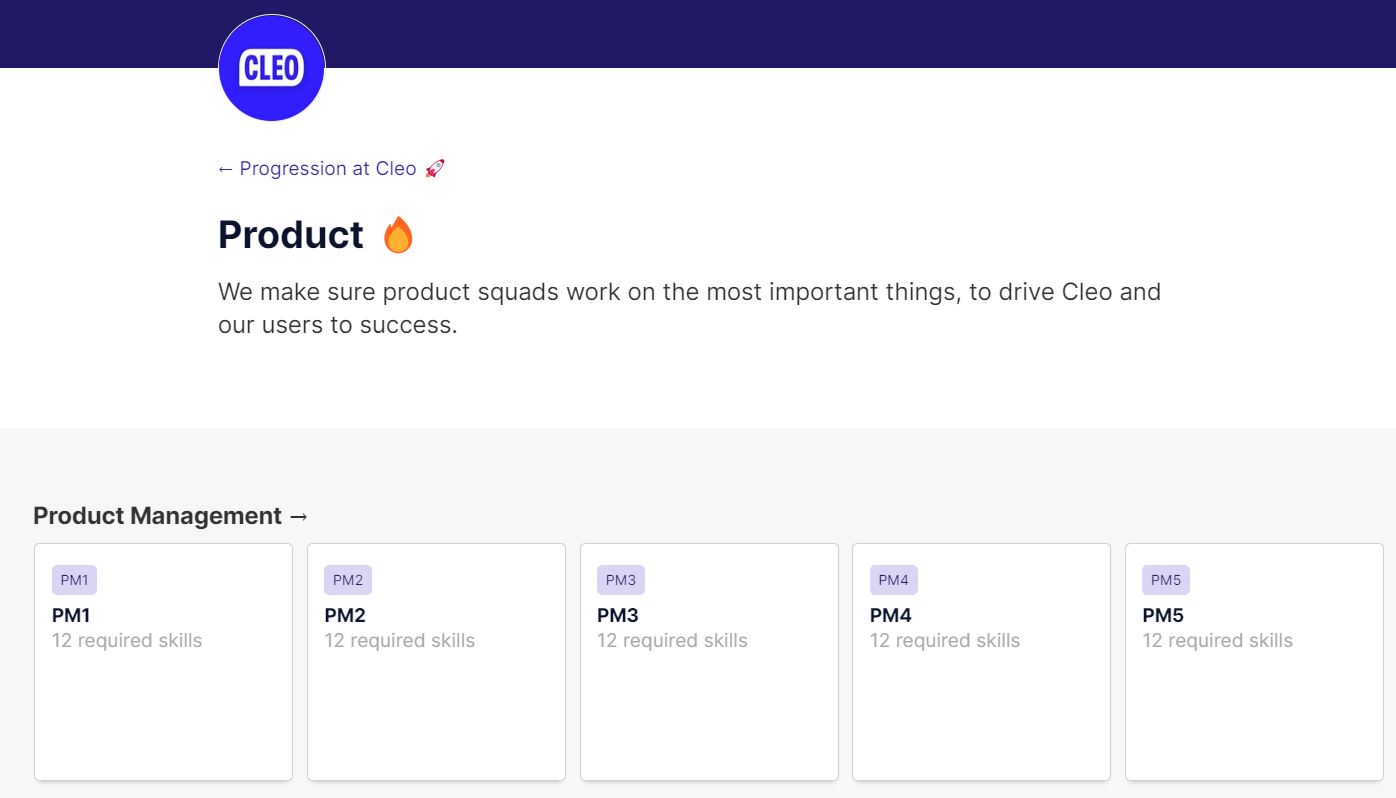Click "12 required skills" in the PM3 card

coord(672,641)
